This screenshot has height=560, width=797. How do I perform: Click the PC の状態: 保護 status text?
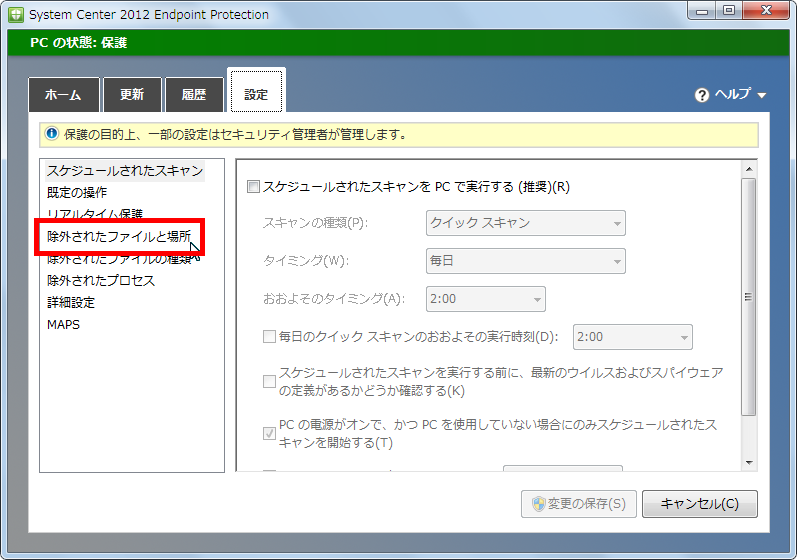point(78,43)
